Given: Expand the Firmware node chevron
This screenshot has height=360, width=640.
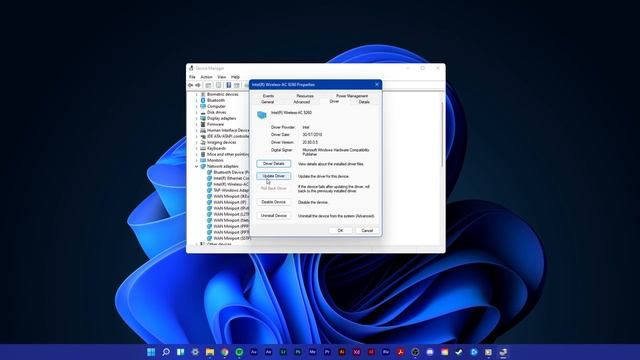Looking at the screenshot, I should (196, 124).
